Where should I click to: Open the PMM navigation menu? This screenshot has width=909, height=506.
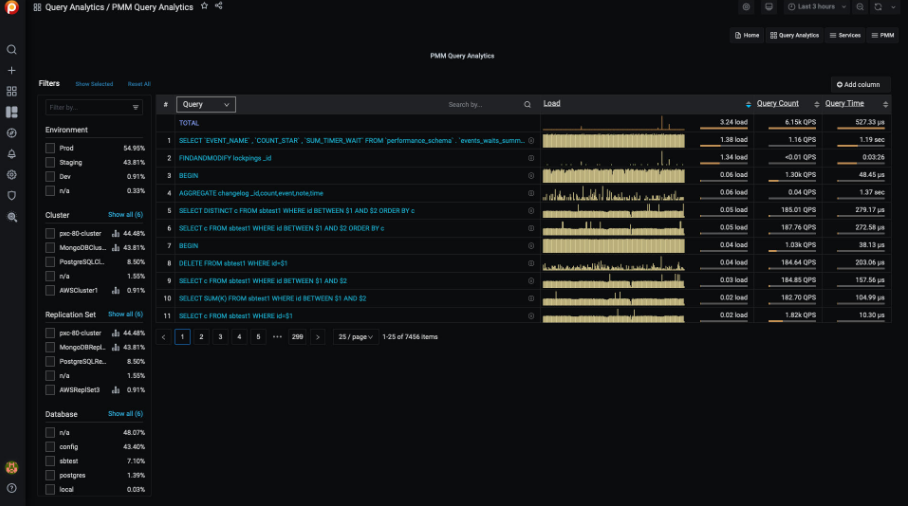883,35
